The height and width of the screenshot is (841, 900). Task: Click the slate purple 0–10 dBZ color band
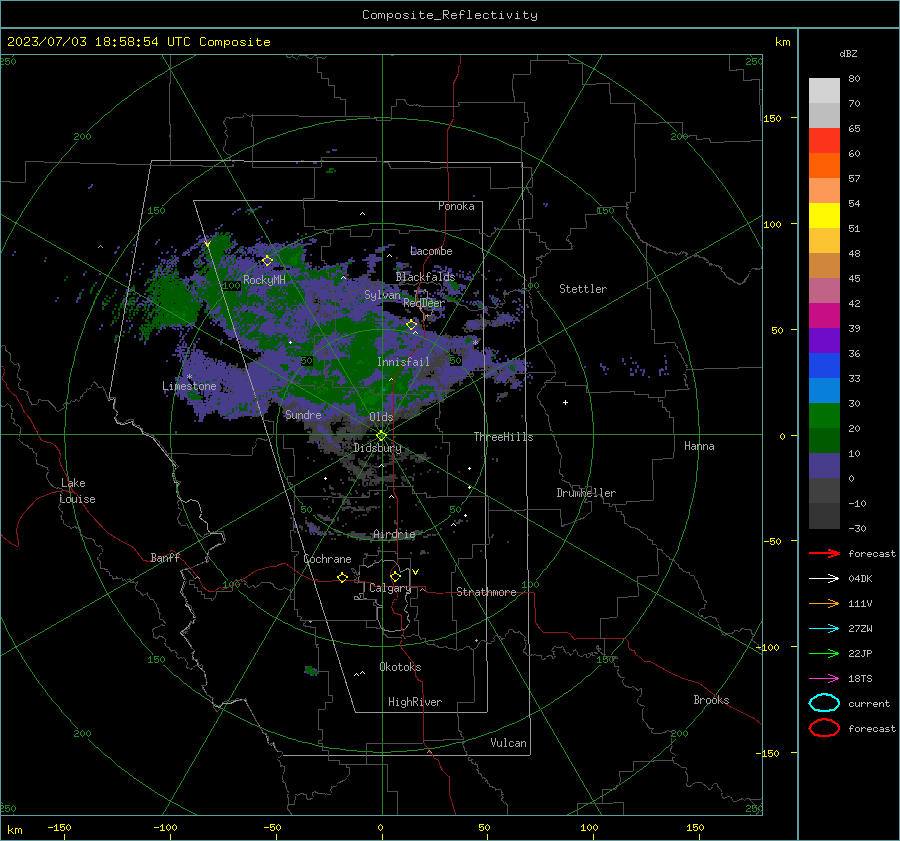pos(824,465)
